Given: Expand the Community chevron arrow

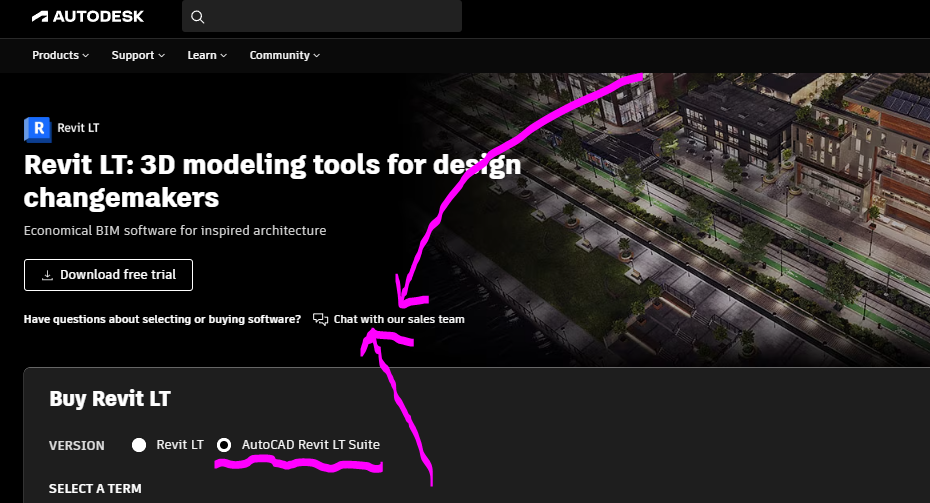Looking at the screenshot, I should pyautogui.click(x=317, y=56).
